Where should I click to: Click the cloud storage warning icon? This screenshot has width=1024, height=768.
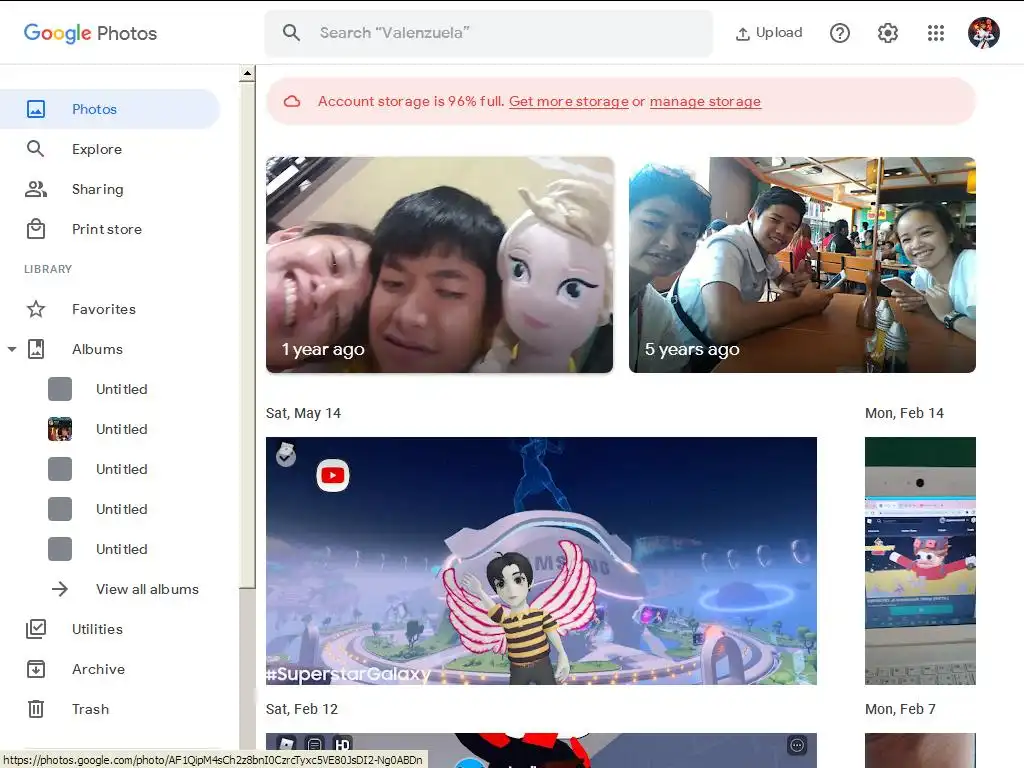click(292, 101)
